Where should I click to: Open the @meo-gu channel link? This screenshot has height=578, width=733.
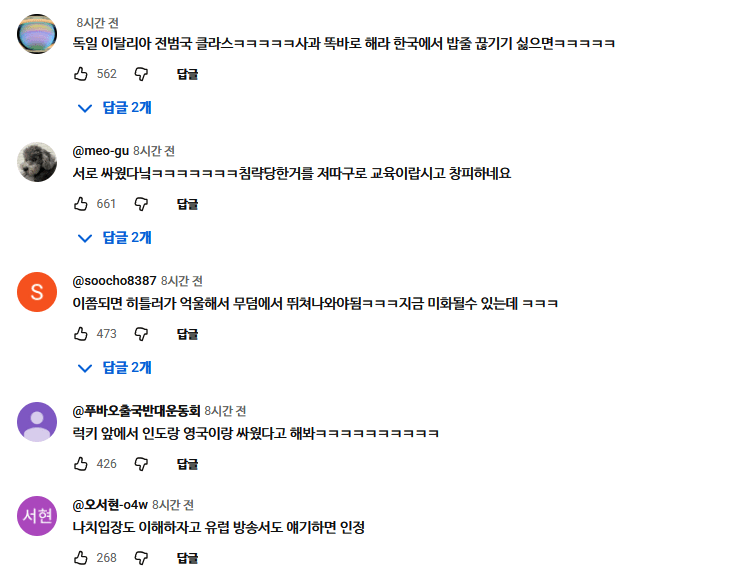[x=101, y=151]
